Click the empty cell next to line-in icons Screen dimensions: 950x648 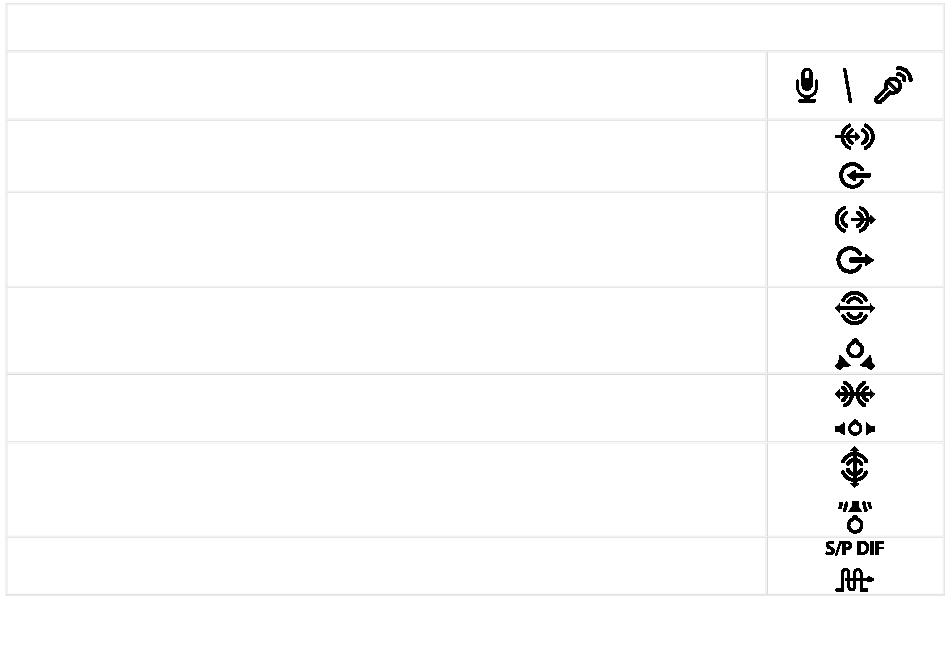click(387, 156)
